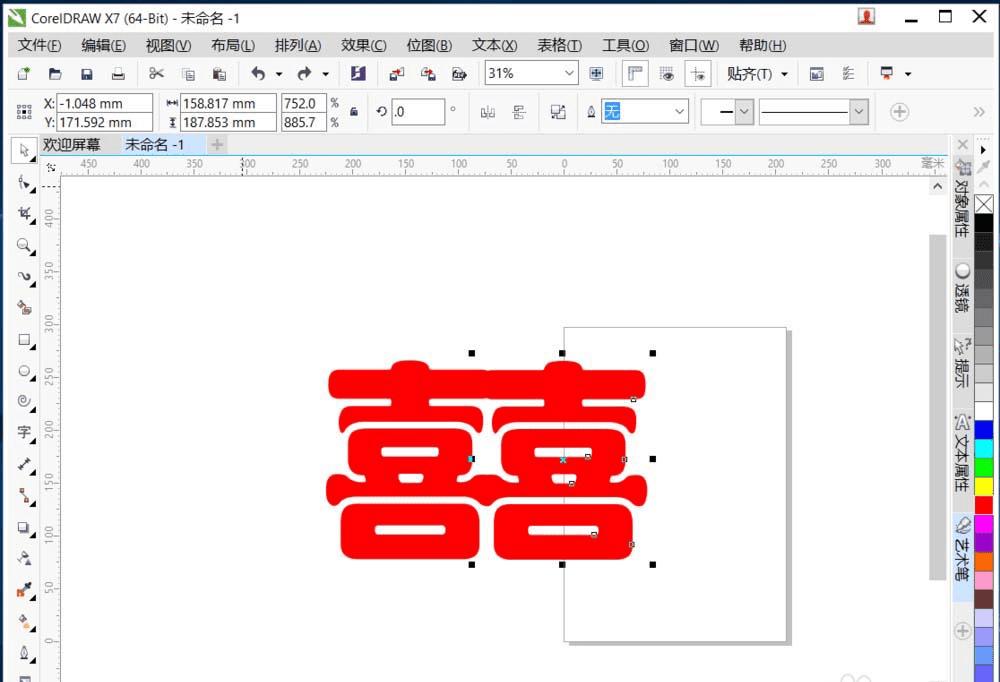This screenshot has height=682, width=1000.
Task: Click the Redo arrow icon
Action: click(x=305, y=74)
